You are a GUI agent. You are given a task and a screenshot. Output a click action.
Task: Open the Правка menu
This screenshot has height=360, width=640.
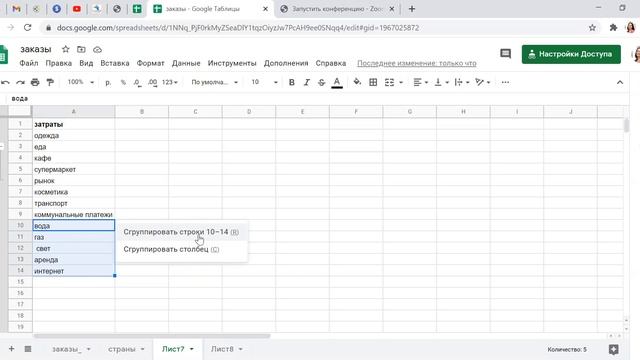tap(58, 63)
